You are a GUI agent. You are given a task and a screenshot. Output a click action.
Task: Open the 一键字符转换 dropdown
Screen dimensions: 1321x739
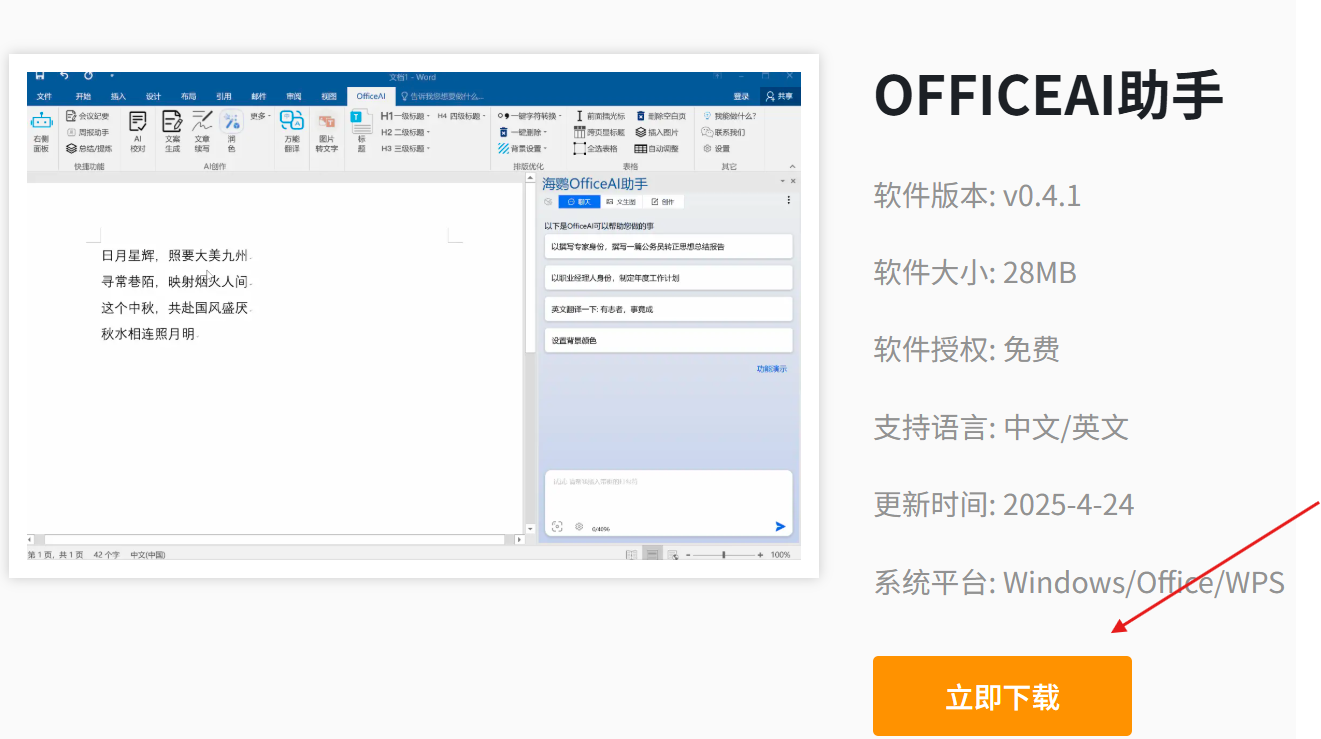[x=530, y=116]
